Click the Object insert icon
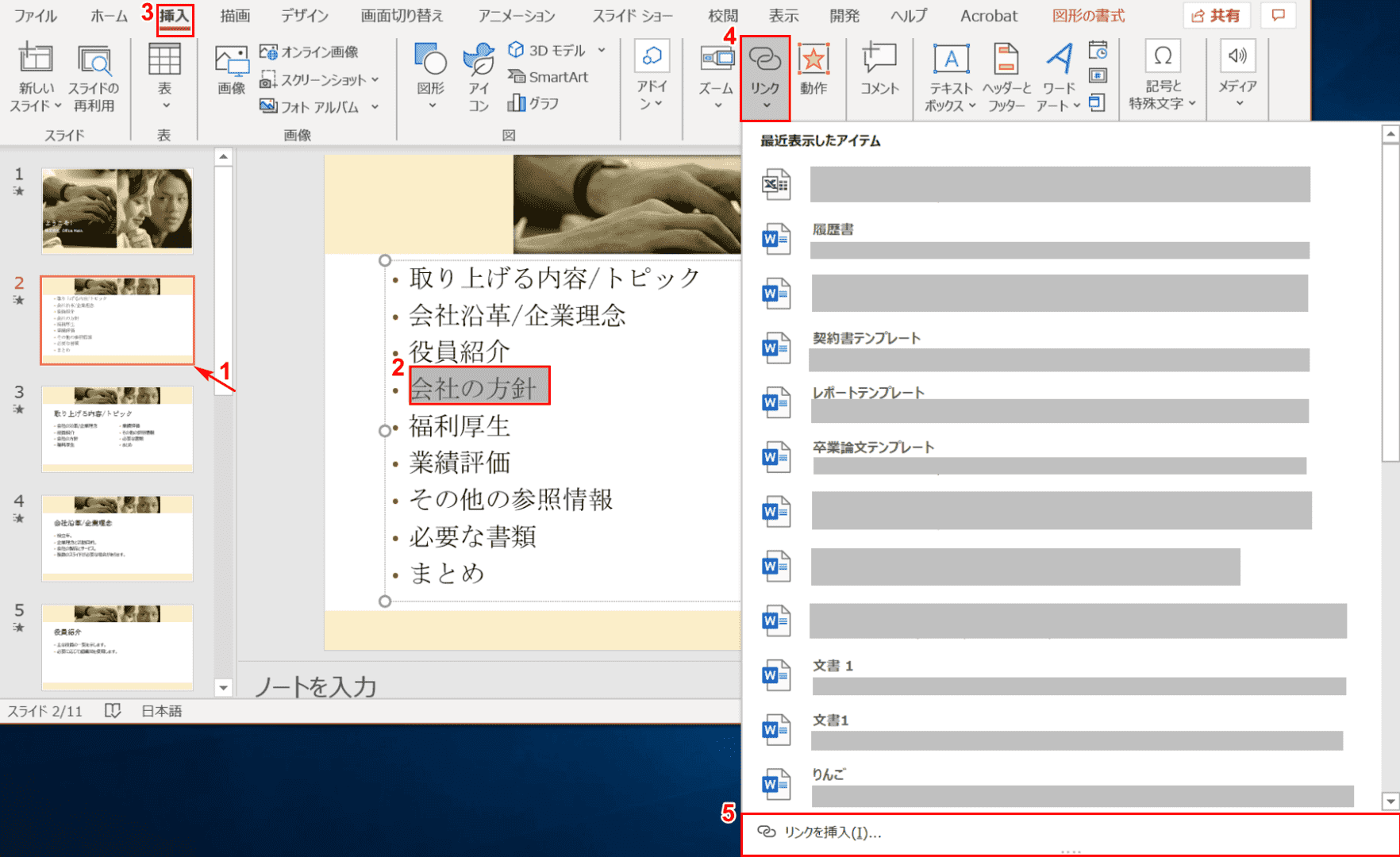The width and height of the screenshot is (1400, 857). pos(1098,102)
